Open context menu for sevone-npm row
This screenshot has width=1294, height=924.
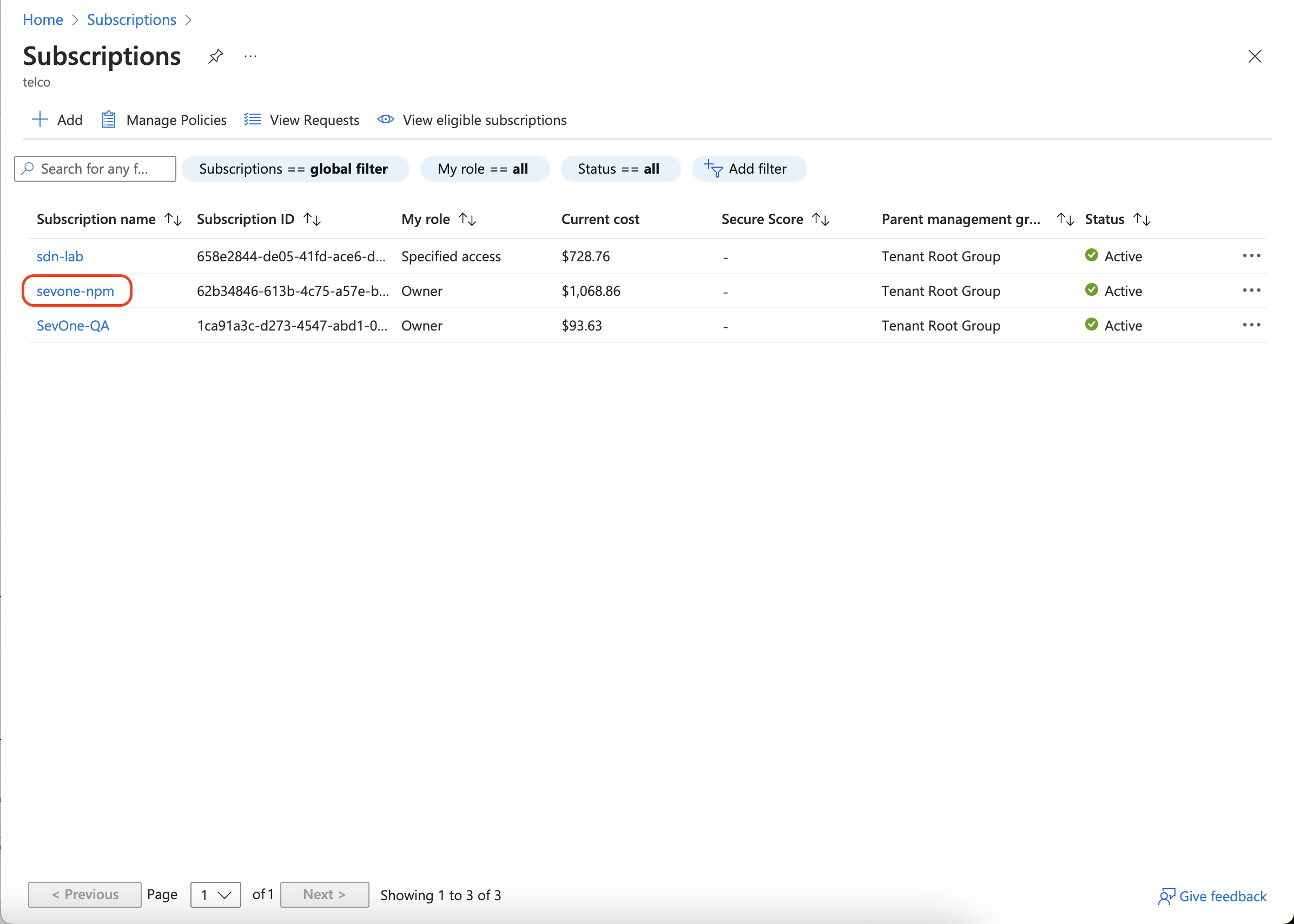(x=1251, y=291)
